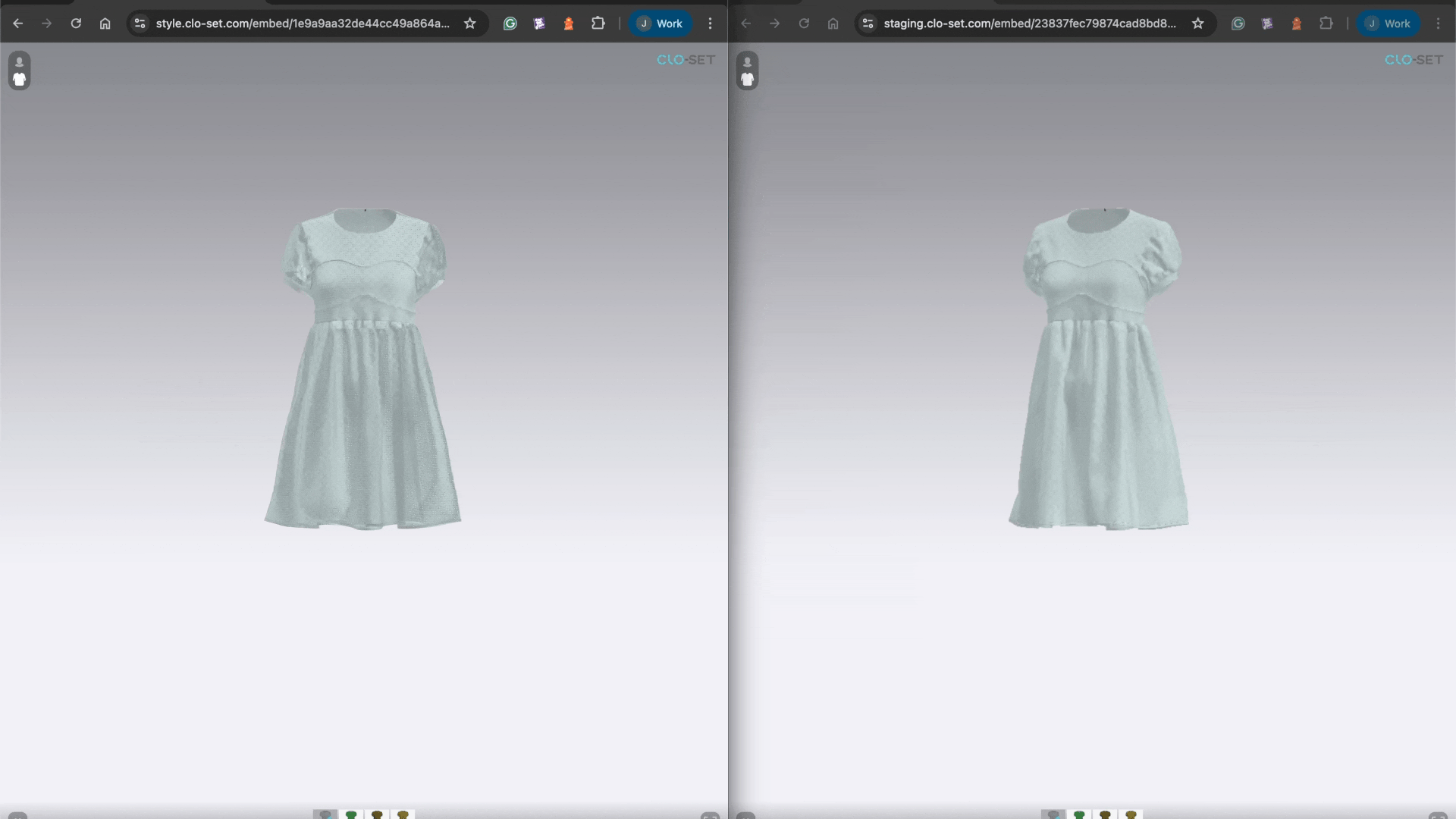Open home page in right browser window

pyautogui.click(x=833, y=24)
